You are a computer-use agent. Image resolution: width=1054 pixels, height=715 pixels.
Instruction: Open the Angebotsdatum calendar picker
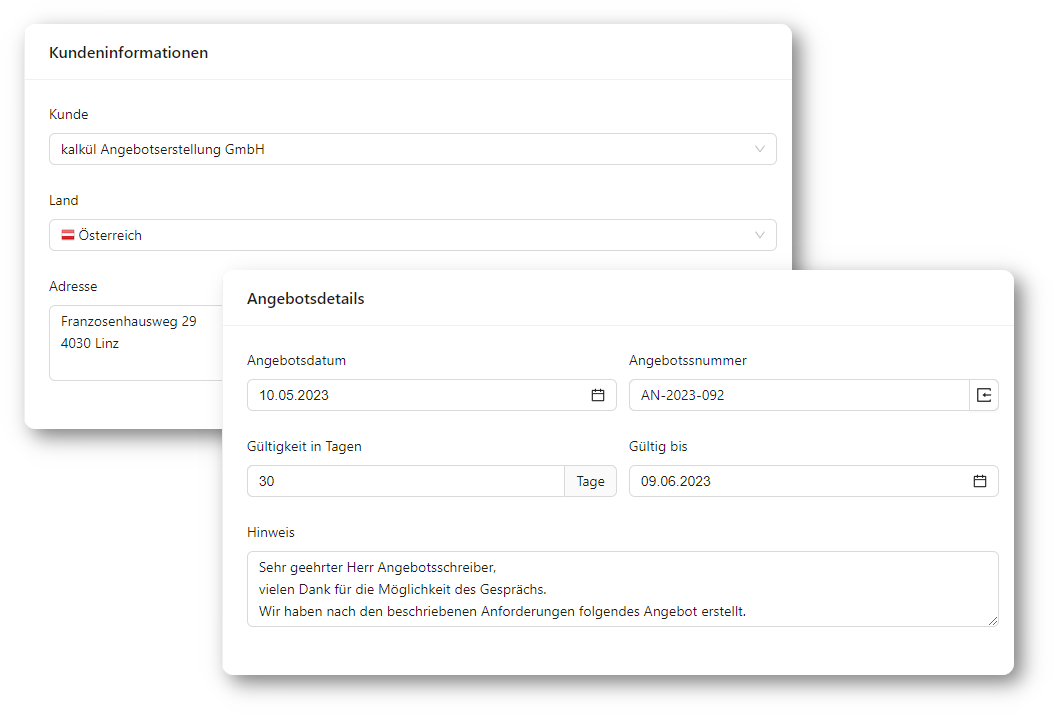click(x=599, y=395)
